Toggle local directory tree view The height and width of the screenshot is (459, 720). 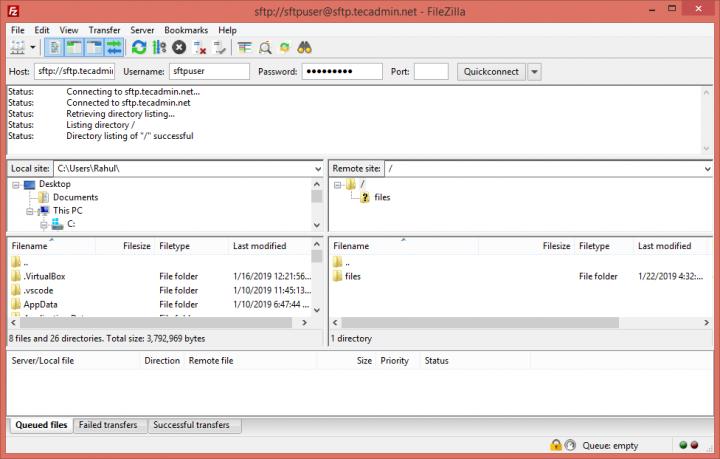[74, 47]
